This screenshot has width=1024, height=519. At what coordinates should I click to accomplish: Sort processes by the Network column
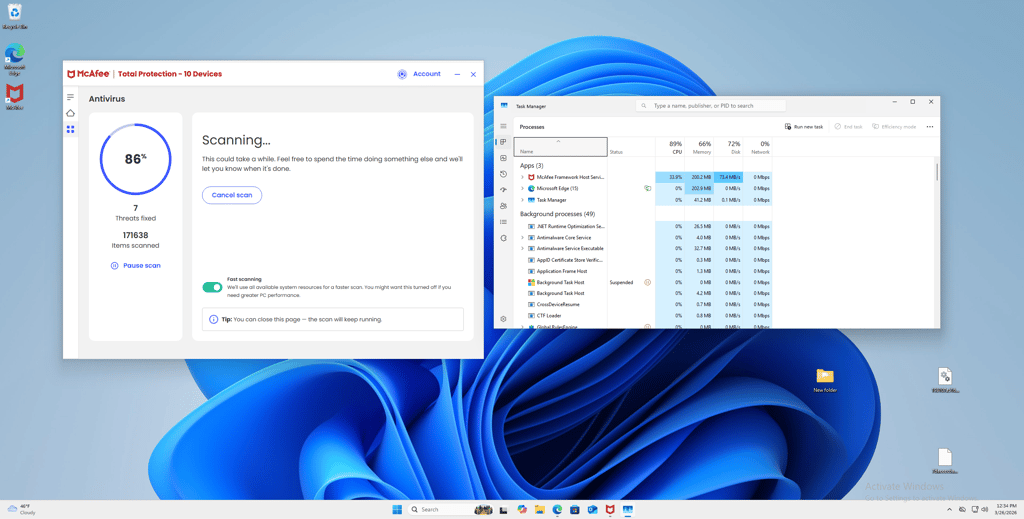(x=758, y=147)
